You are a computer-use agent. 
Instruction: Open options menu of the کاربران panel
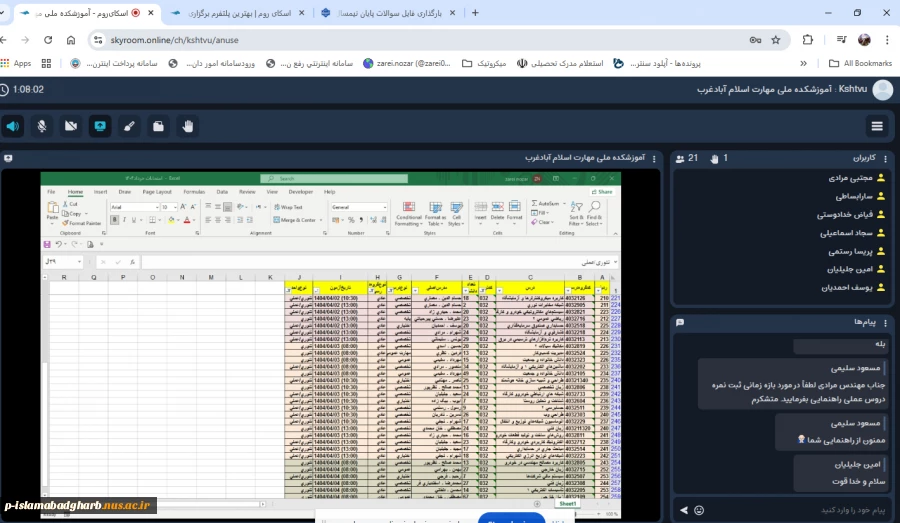coord(885,158)
